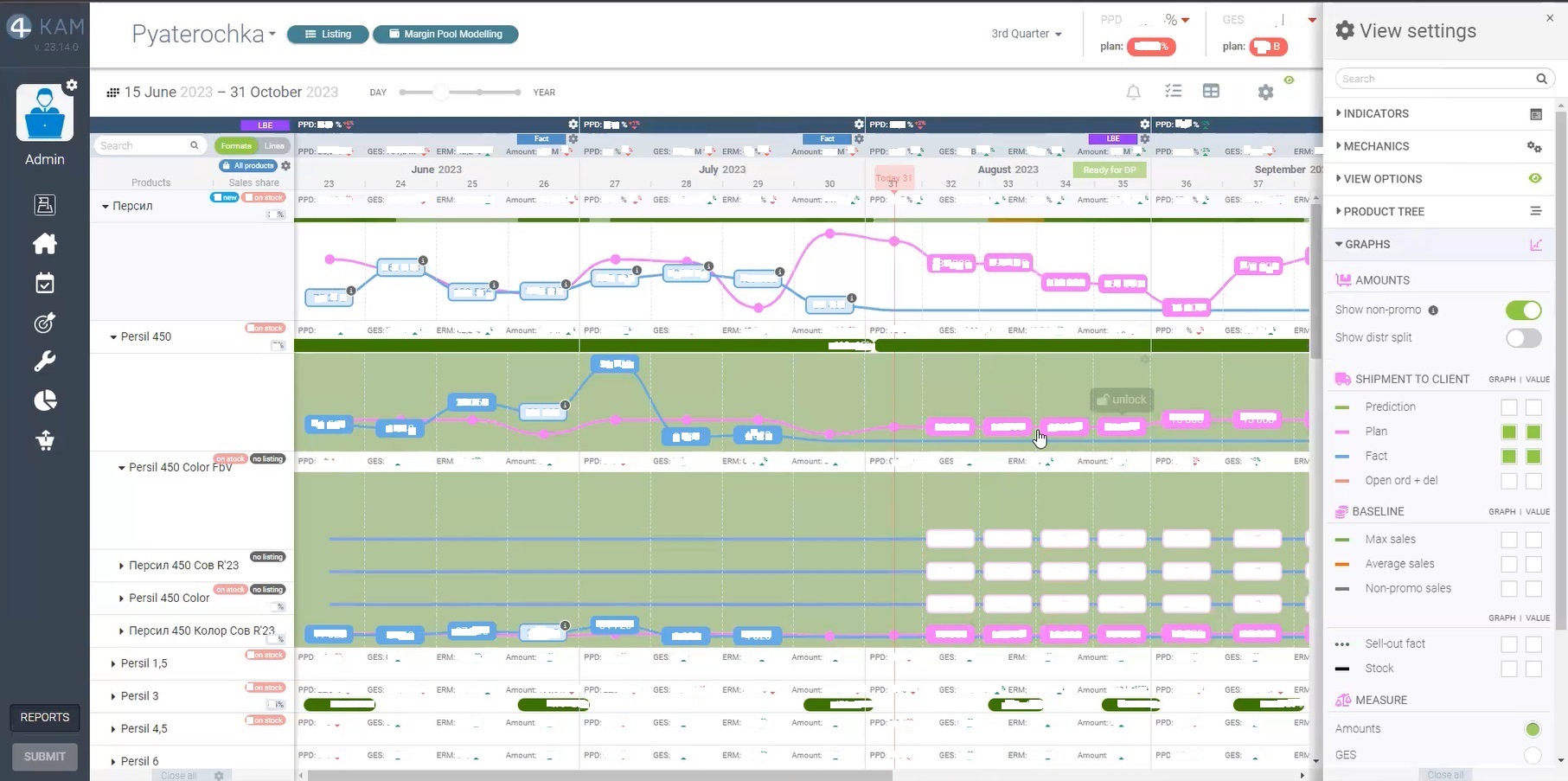Collapse Persil 450 Color FbV row

pyautogui.click(x=122, y=468)
